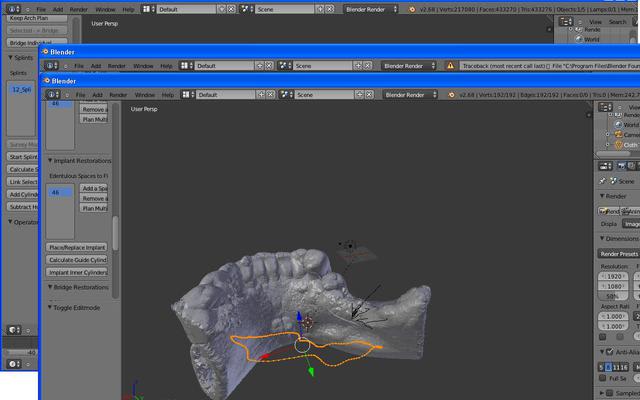Click the Place/Replace Implant button
The height and width of the screenshot is (400, 640).
tap(77, 247)
